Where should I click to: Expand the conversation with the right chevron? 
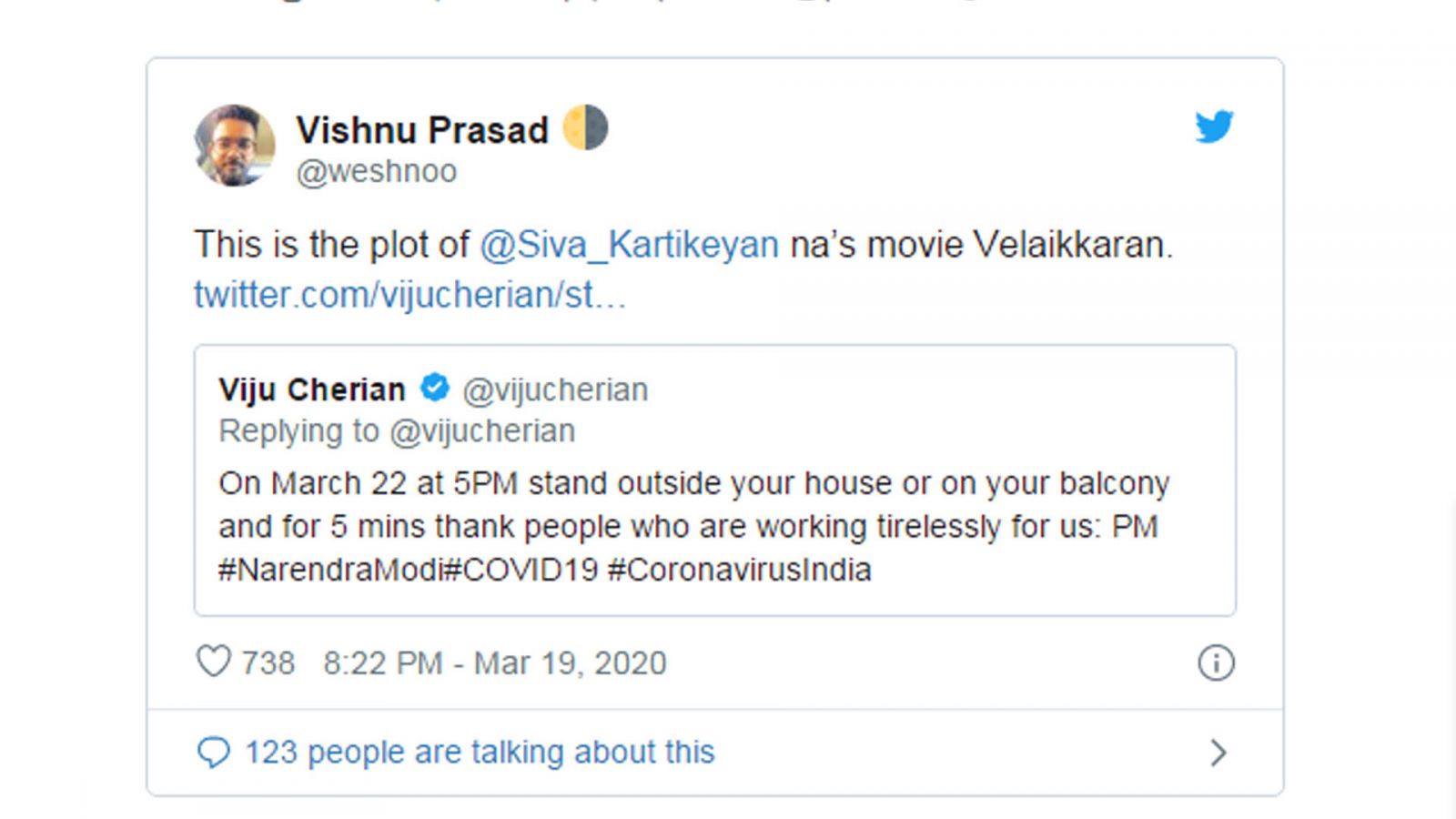(1218, 753)
